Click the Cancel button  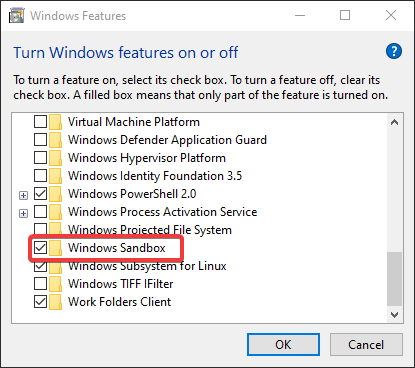(x=366, y=345)
